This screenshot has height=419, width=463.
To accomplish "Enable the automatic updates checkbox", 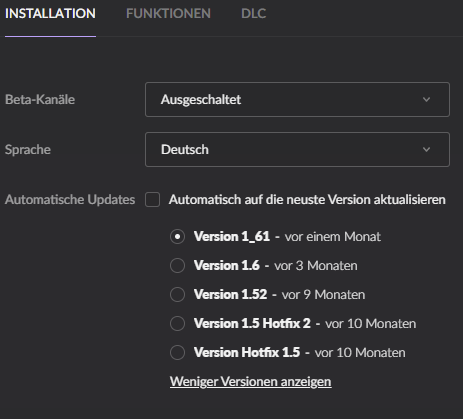I will point(152,200).
